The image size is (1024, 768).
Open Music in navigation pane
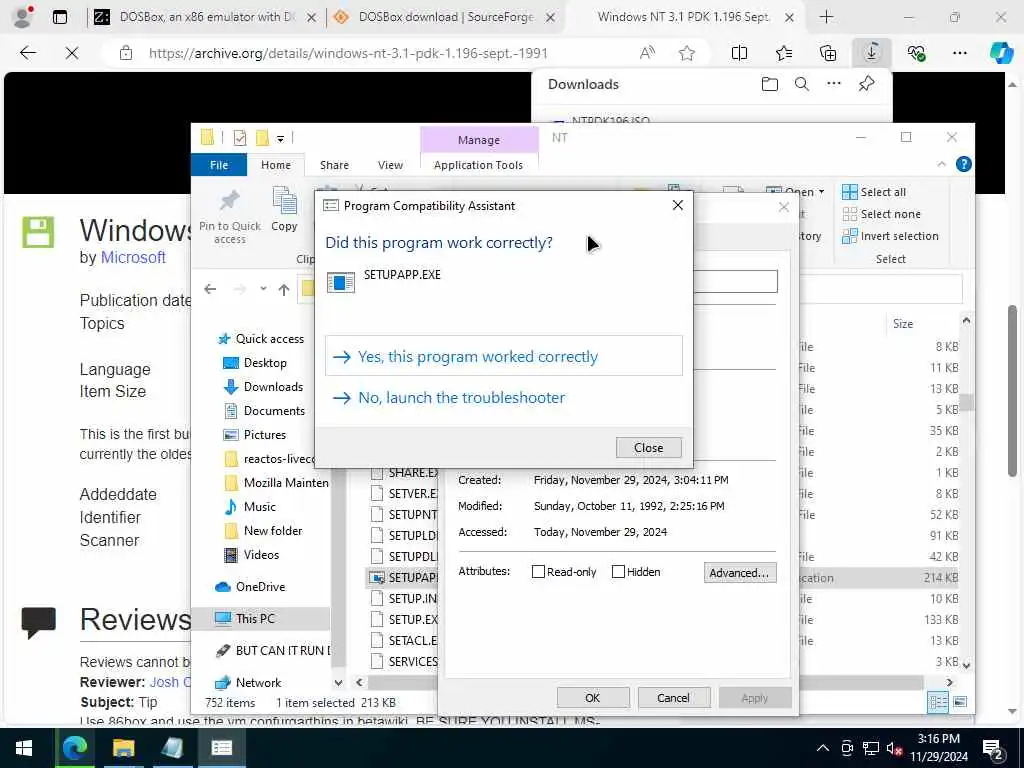[250, 507]
